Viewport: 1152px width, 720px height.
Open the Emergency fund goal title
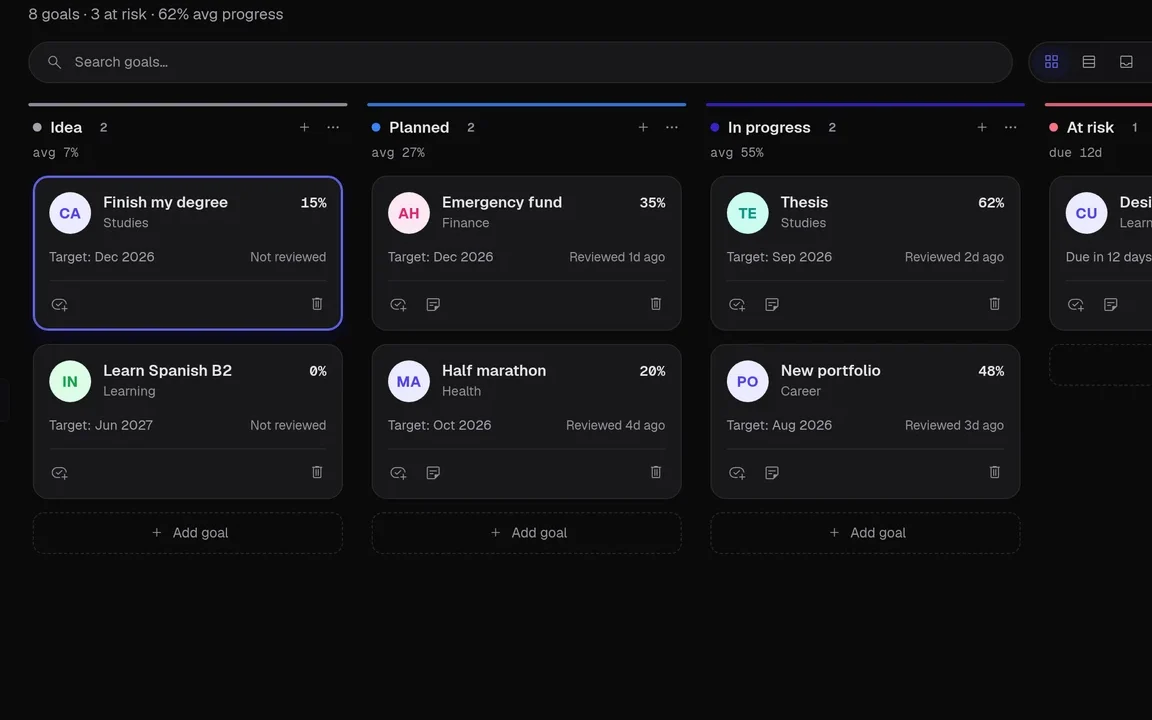(x=502, y=202)
